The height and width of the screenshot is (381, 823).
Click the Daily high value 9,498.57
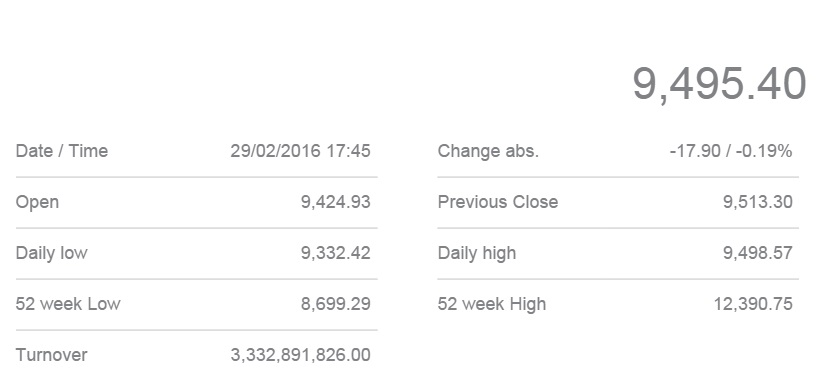[757, 253]
